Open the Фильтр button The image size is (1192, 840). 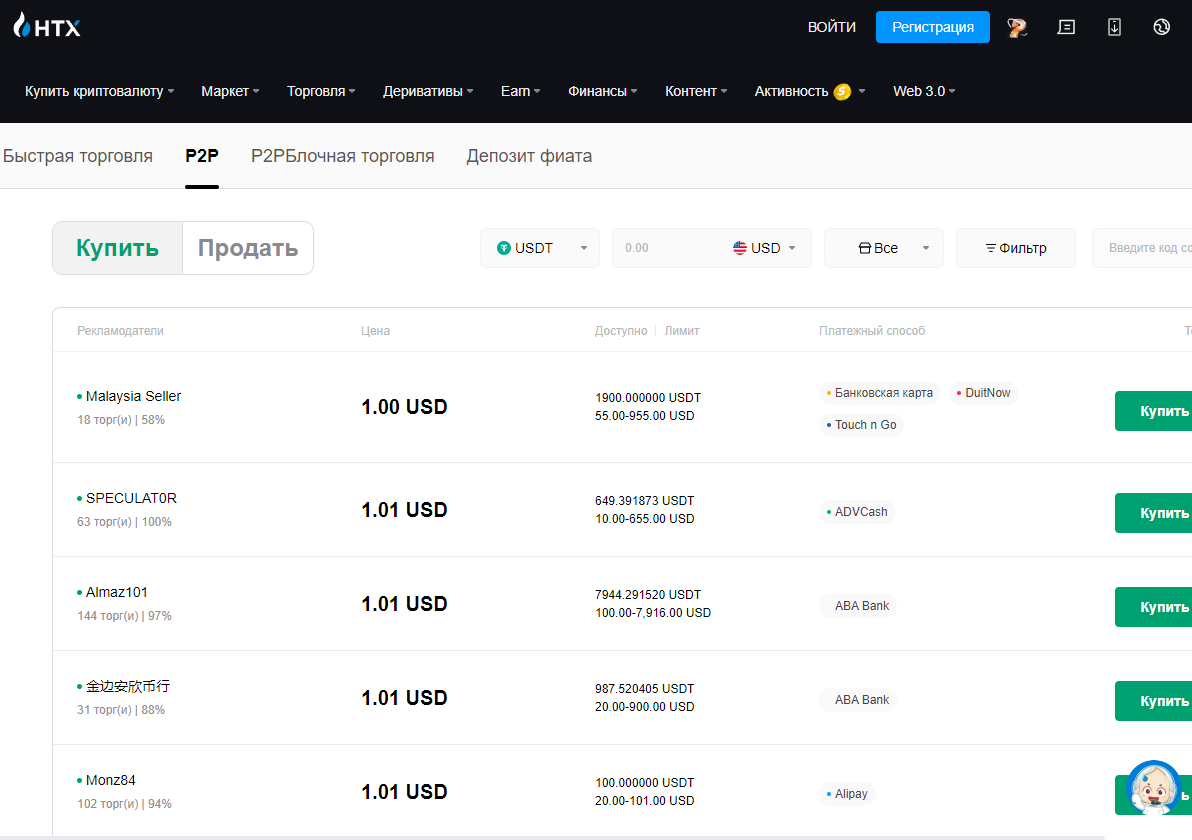pyautogui.click(x=1016, y=248)
